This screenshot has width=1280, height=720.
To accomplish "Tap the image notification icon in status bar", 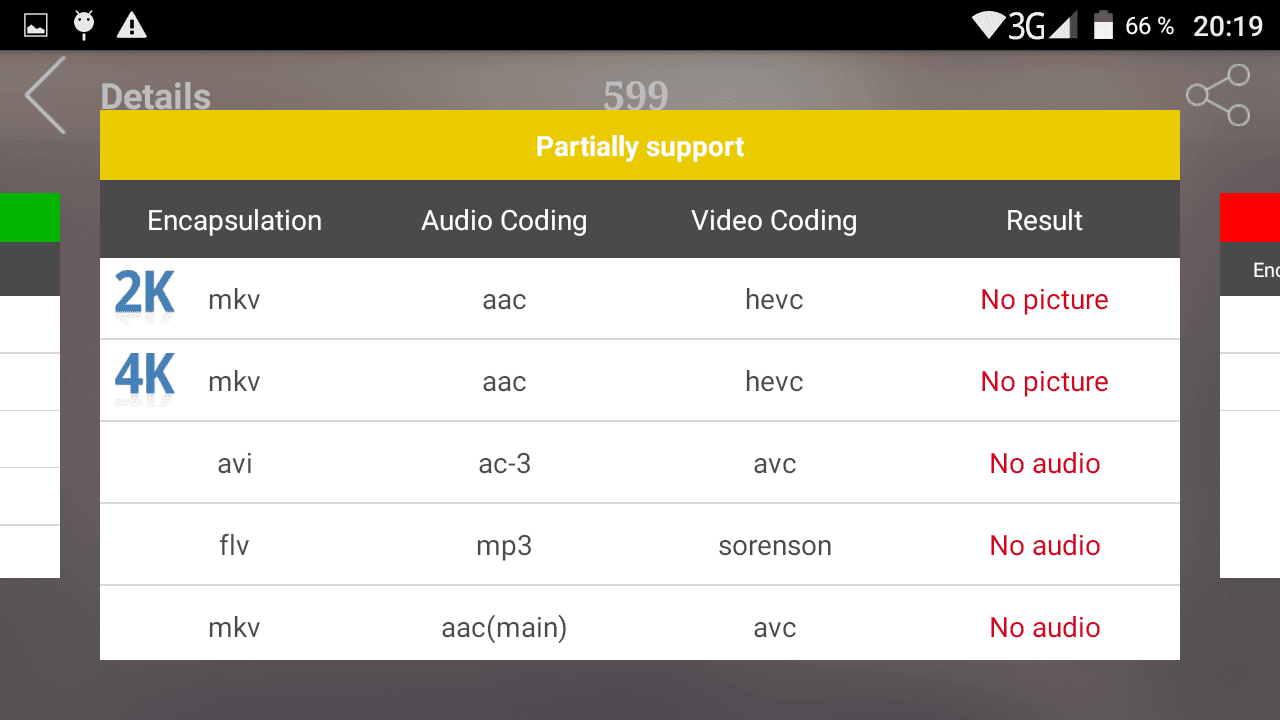I will click(36, 26).
